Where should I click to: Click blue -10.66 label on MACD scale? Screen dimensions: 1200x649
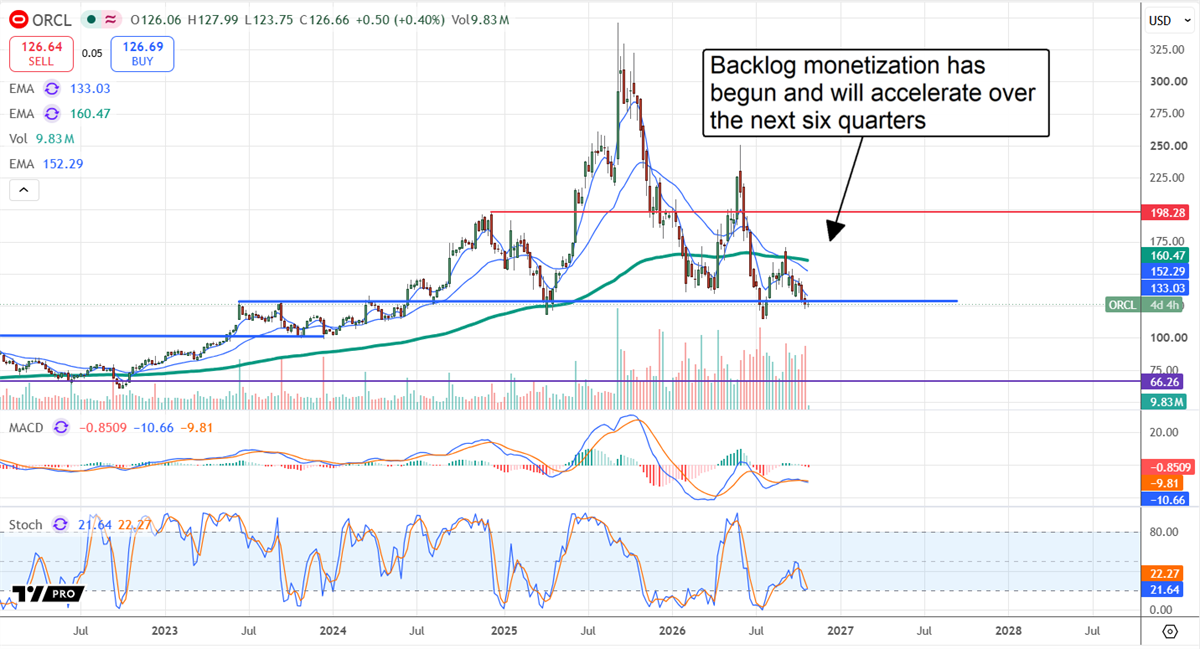pyautogui.click(x=1165, y=499)
